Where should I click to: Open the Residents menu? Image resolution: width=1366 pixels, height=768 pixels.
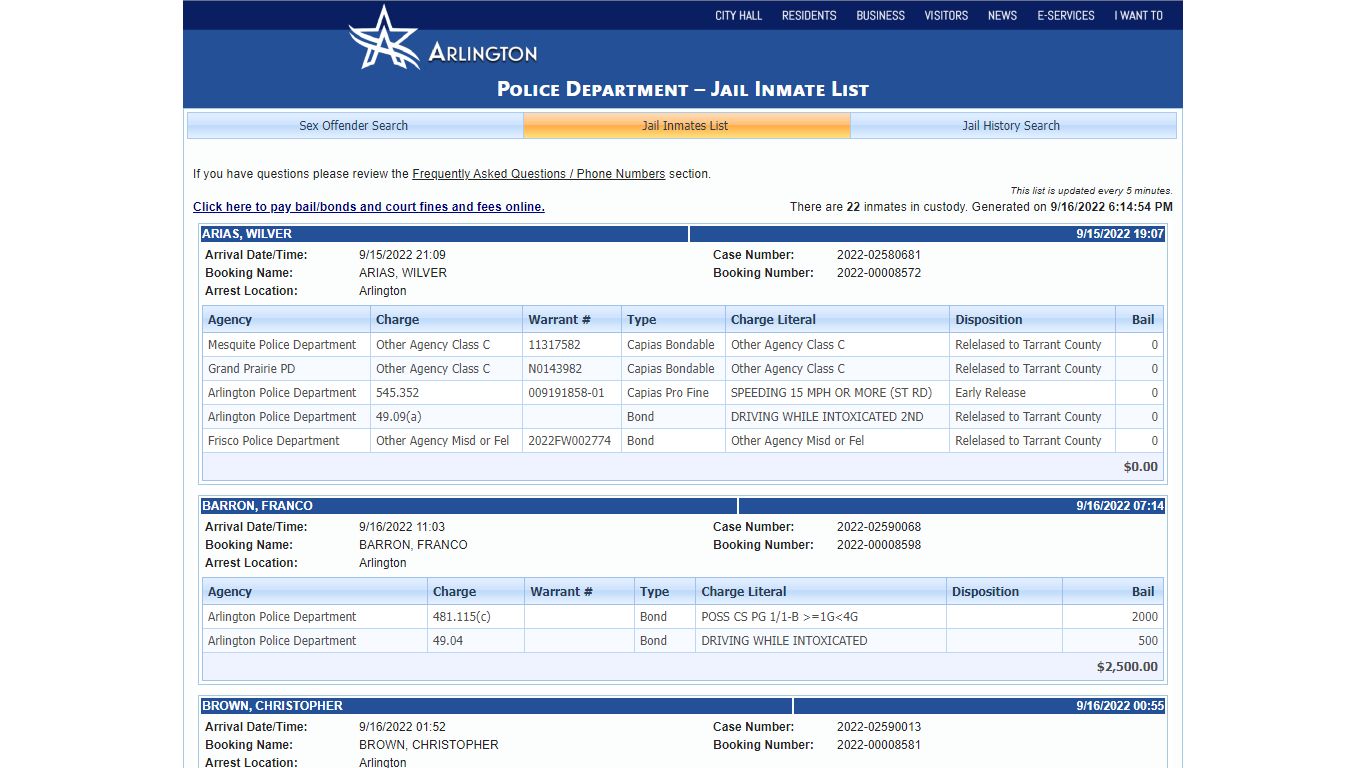tap(809, 15)
